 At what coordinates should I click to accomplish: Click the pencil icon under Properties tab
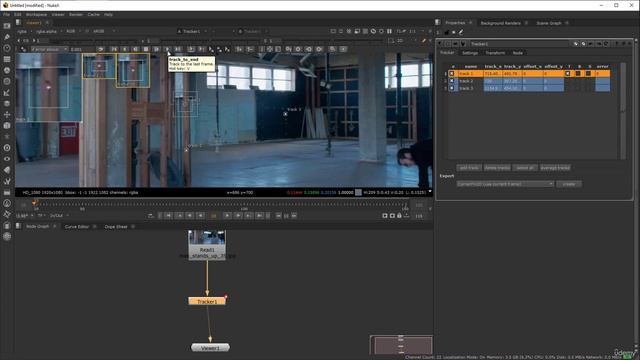pyautogui.click(x=461, y=32)
